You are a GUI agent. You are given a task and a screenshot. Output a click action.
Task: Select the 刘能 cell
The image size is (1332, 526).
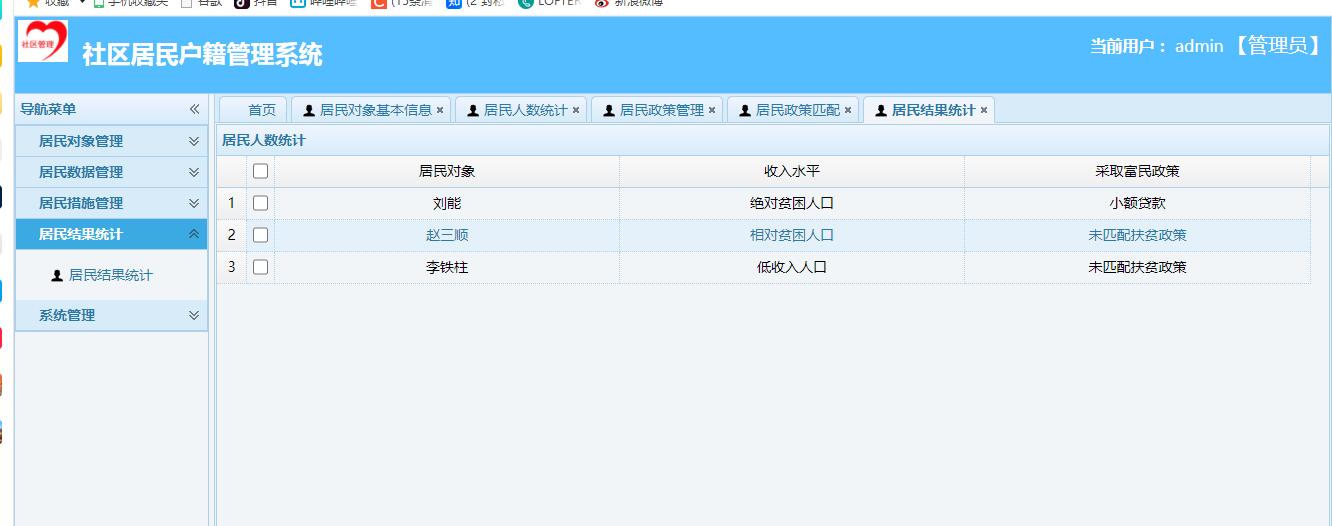click(x=447, y=203)
